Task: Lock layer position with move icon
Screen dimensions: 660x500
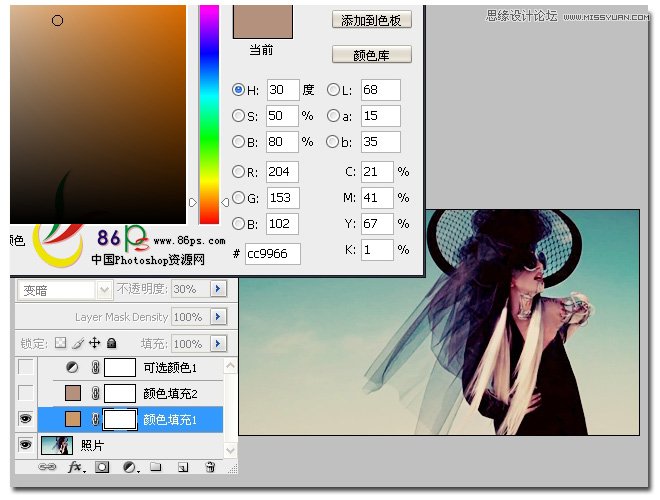Action: click(x=95, y=343)
